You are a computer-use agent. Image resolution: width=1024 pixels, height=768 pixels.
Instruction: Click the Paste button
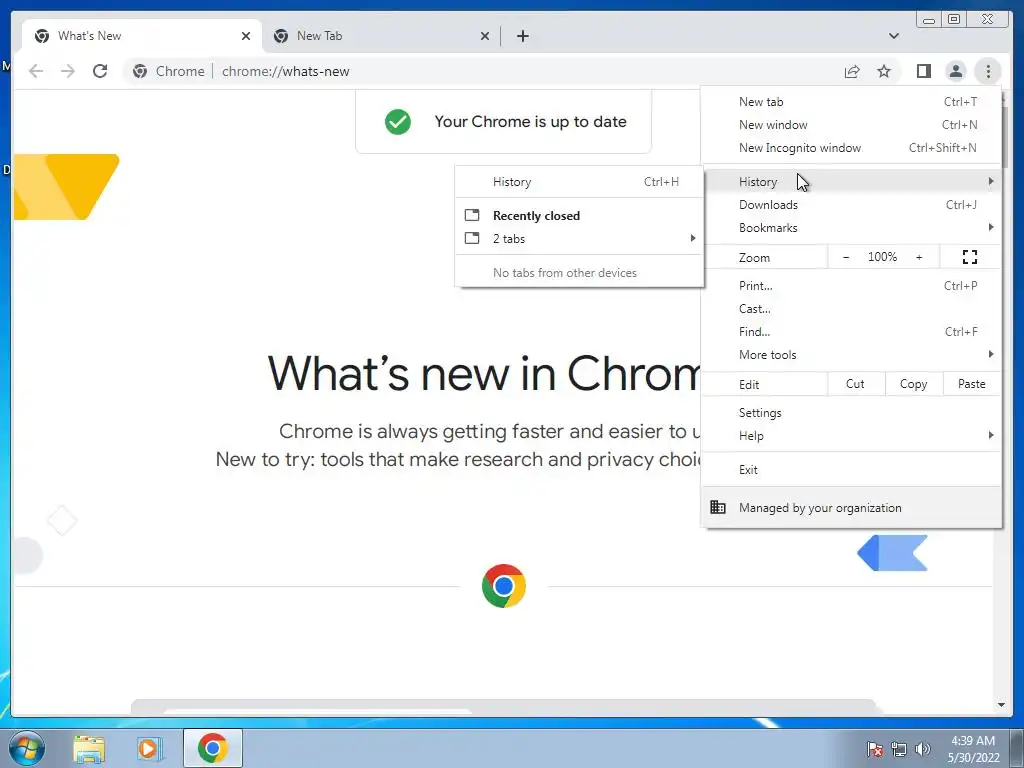972,384
